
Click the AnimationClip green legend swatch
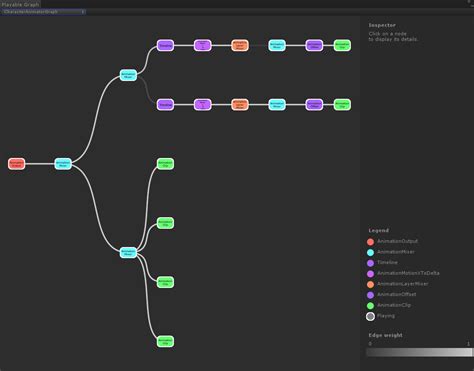click(x=370, y=306)
